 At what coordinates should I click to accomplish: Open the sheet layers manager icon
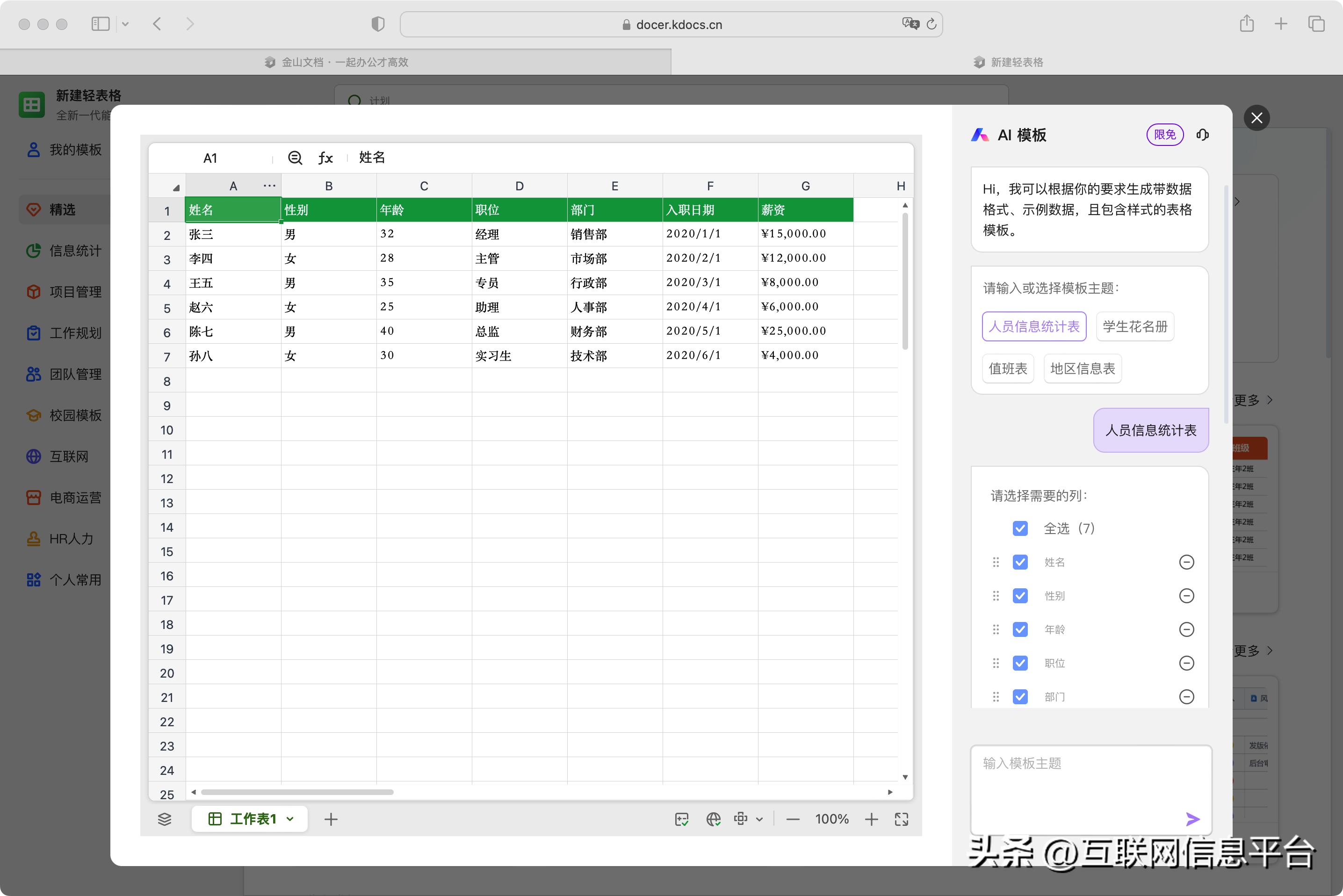coord(165,819)
